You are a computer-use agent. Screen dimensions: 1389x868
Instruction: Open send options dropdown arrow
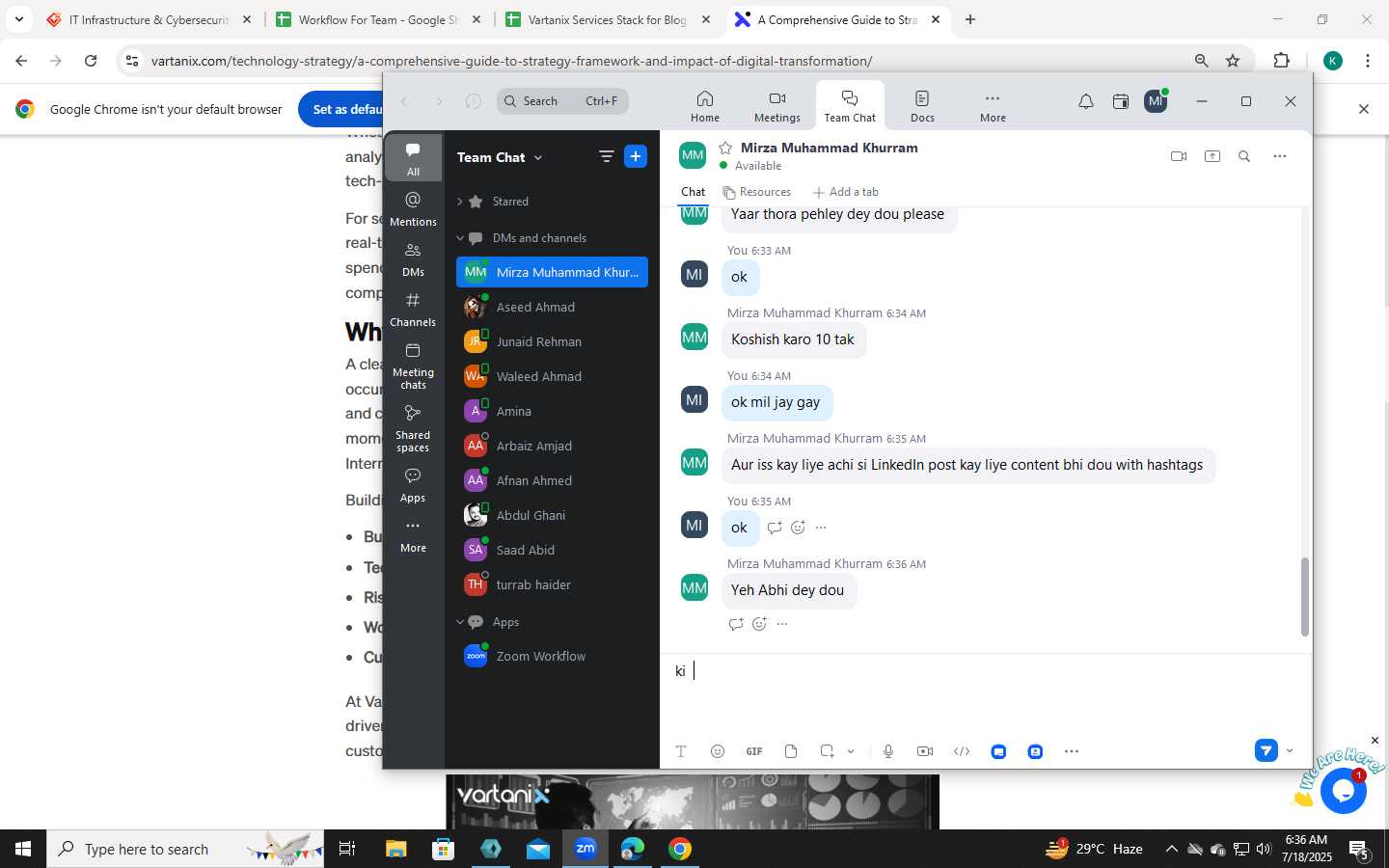pyautogui.click(x=1290, y=750)
